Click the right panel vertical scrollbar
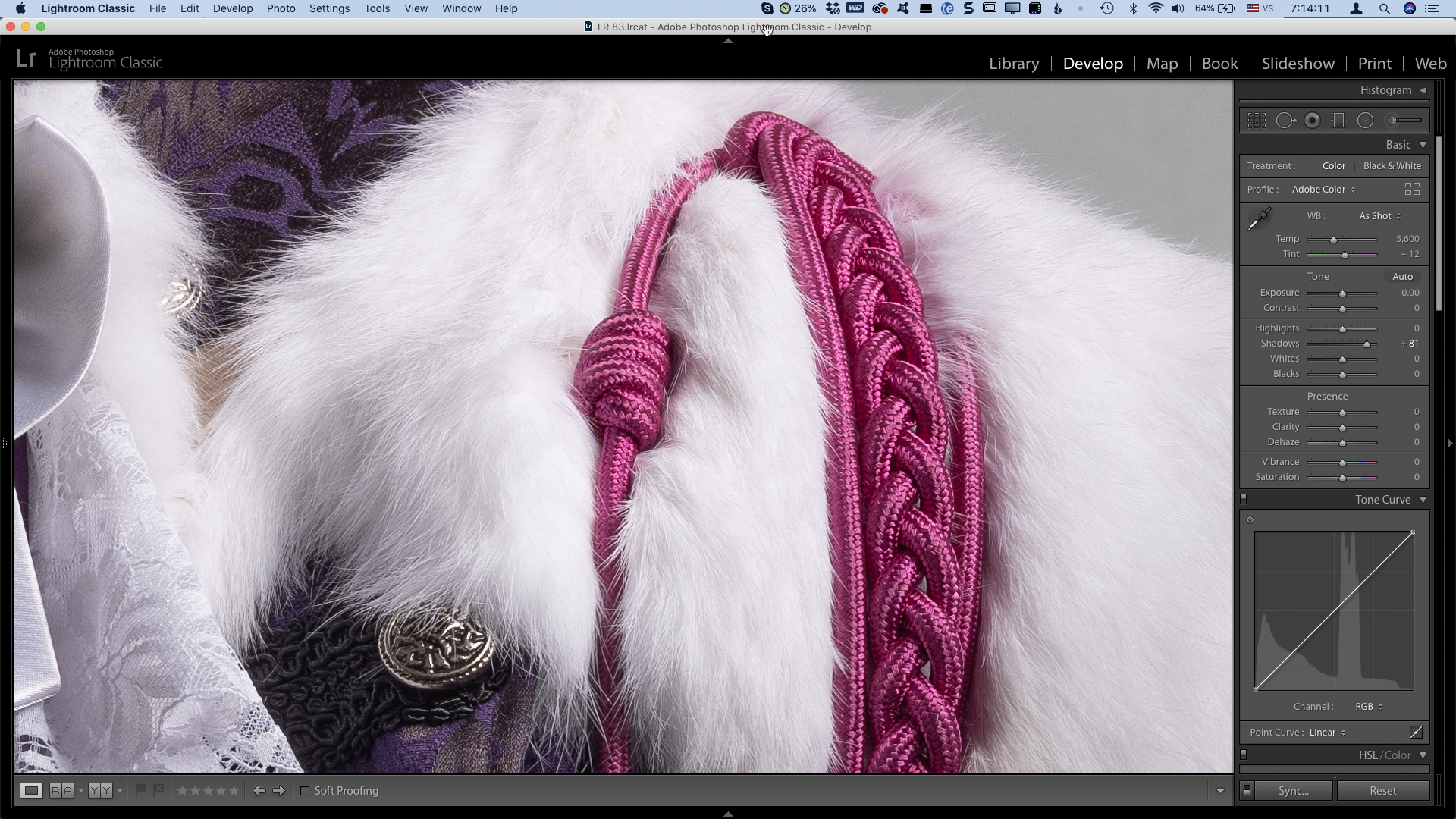Screen dimensions: 1456x819 point(1438,224)
